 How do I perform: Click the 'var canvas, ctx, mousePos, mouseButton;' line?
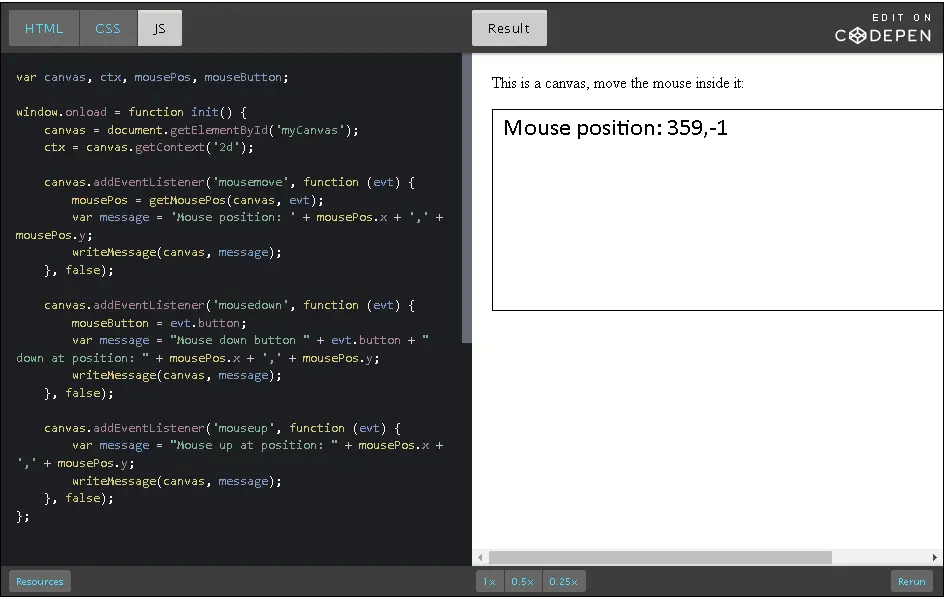pyautogui.click(x=152, y=77)
